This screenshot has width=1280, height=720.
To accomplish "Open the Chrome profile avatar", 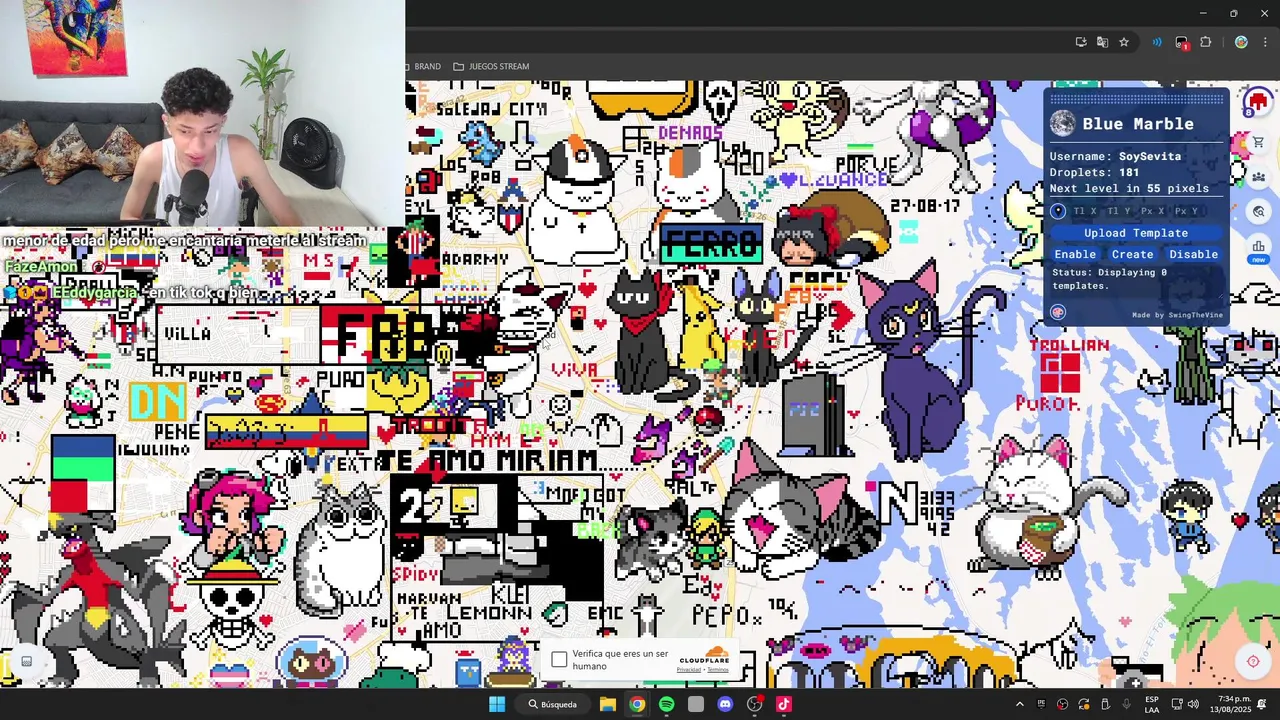I will point(1241,42).
